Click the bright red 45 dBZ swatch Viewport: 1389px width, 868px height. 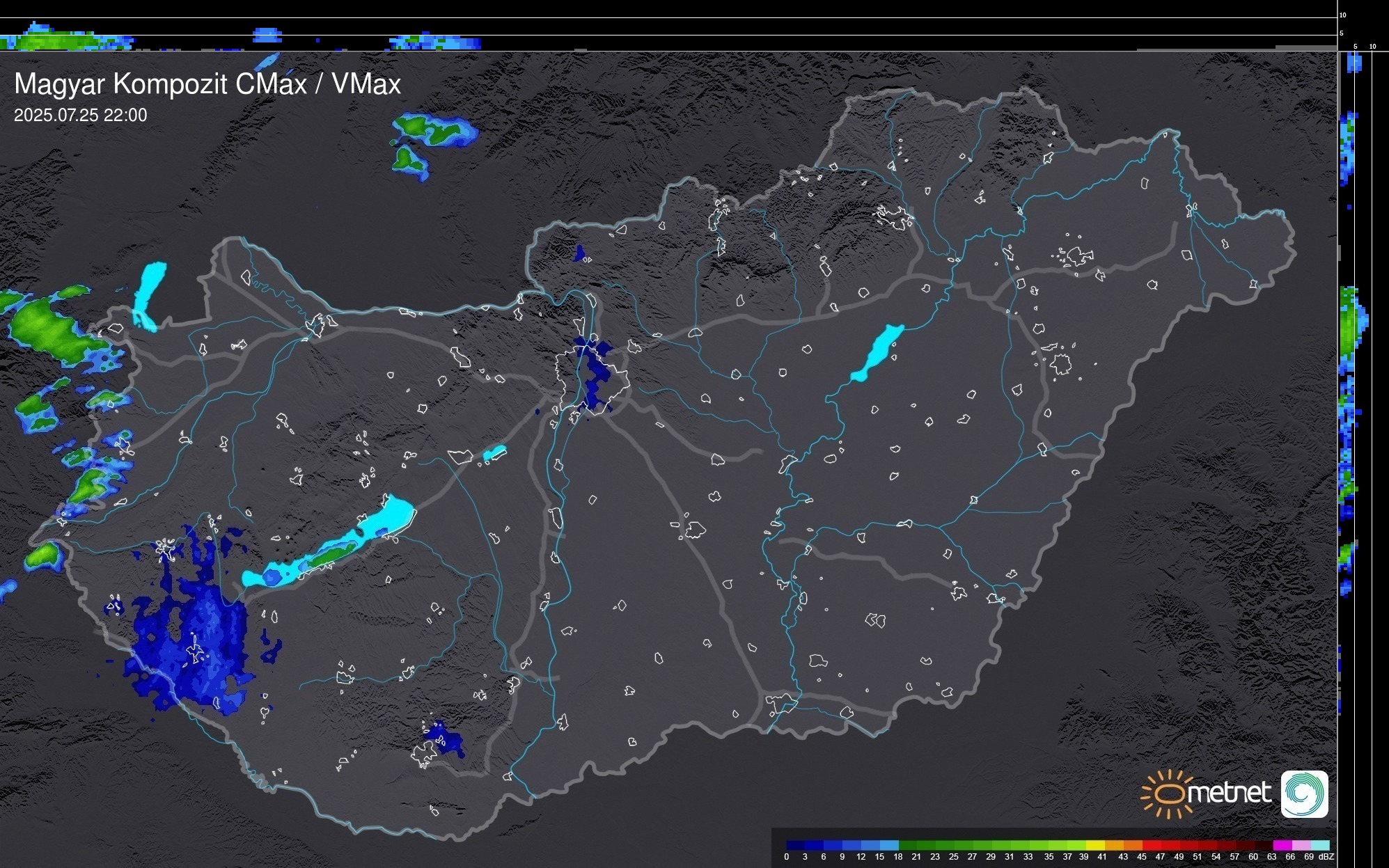click(x=1152, y=845)
